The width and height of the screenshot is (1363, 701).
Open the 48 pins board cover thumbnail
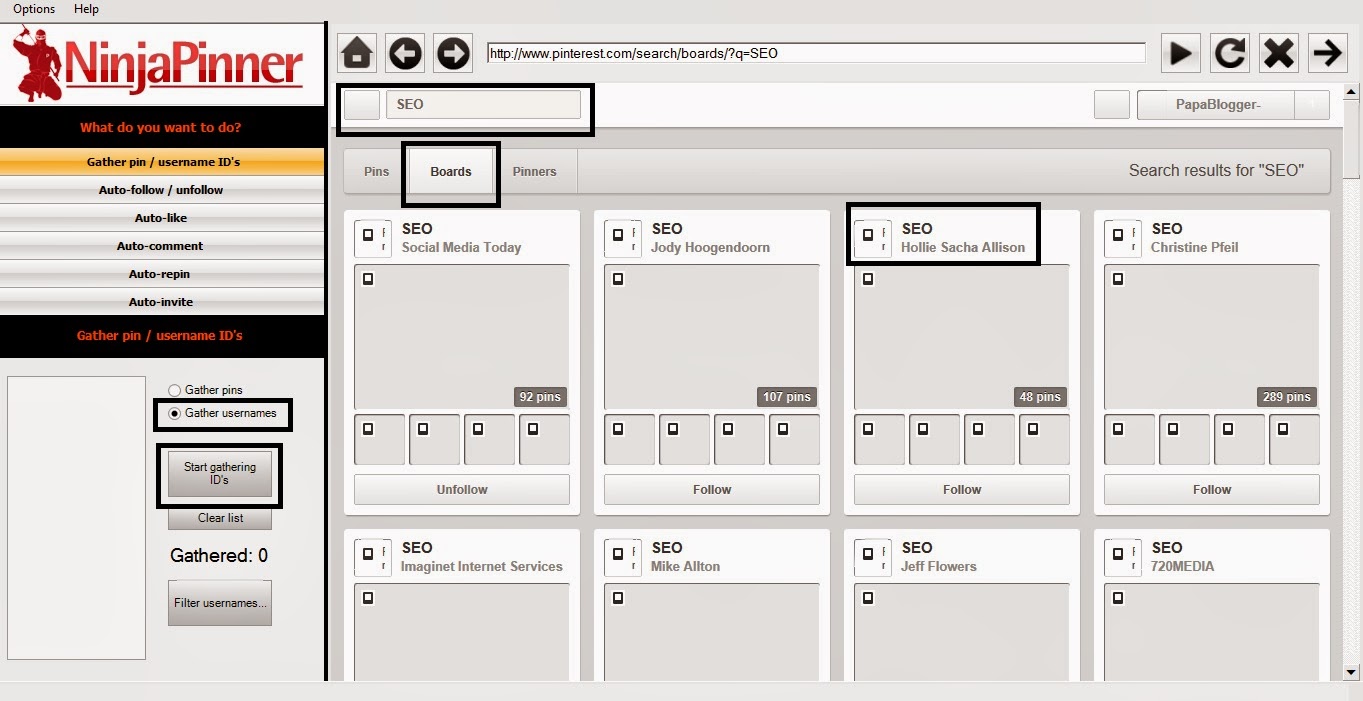pyautogui.click(x=962, y=337)
